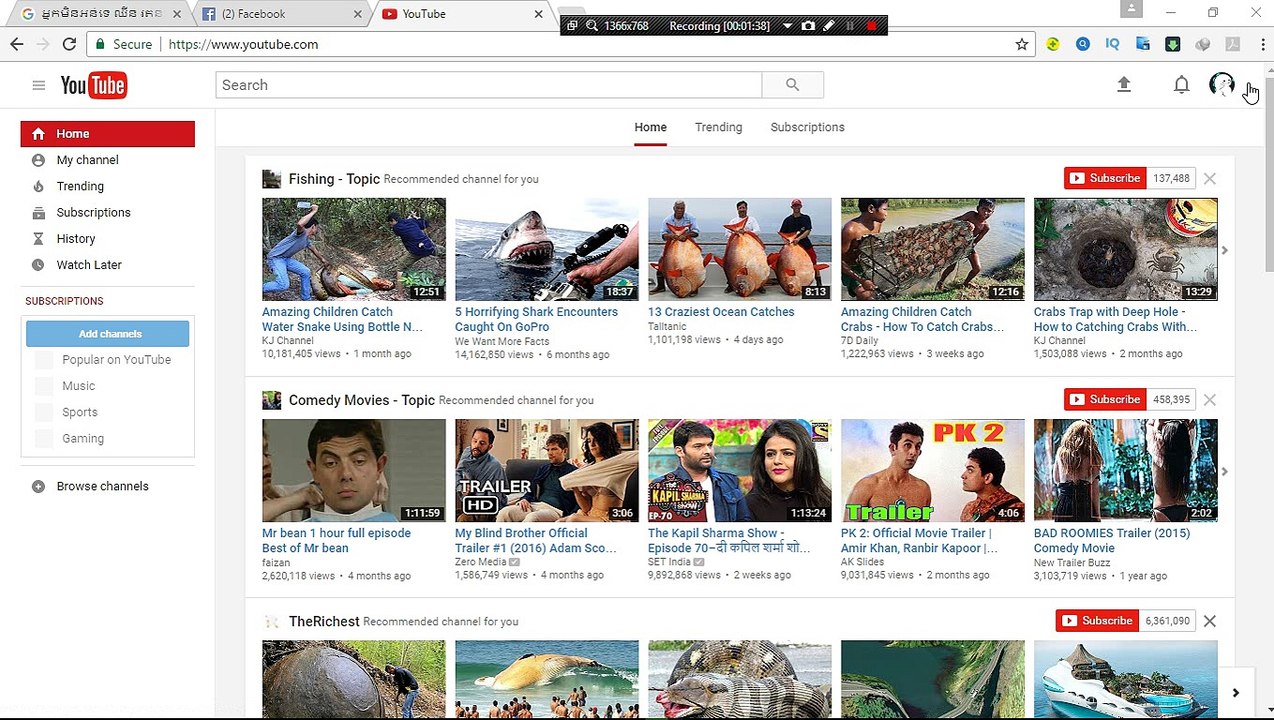Open the account avatar menu
Screen dimensions: 1274x720
click(1221, 85)
